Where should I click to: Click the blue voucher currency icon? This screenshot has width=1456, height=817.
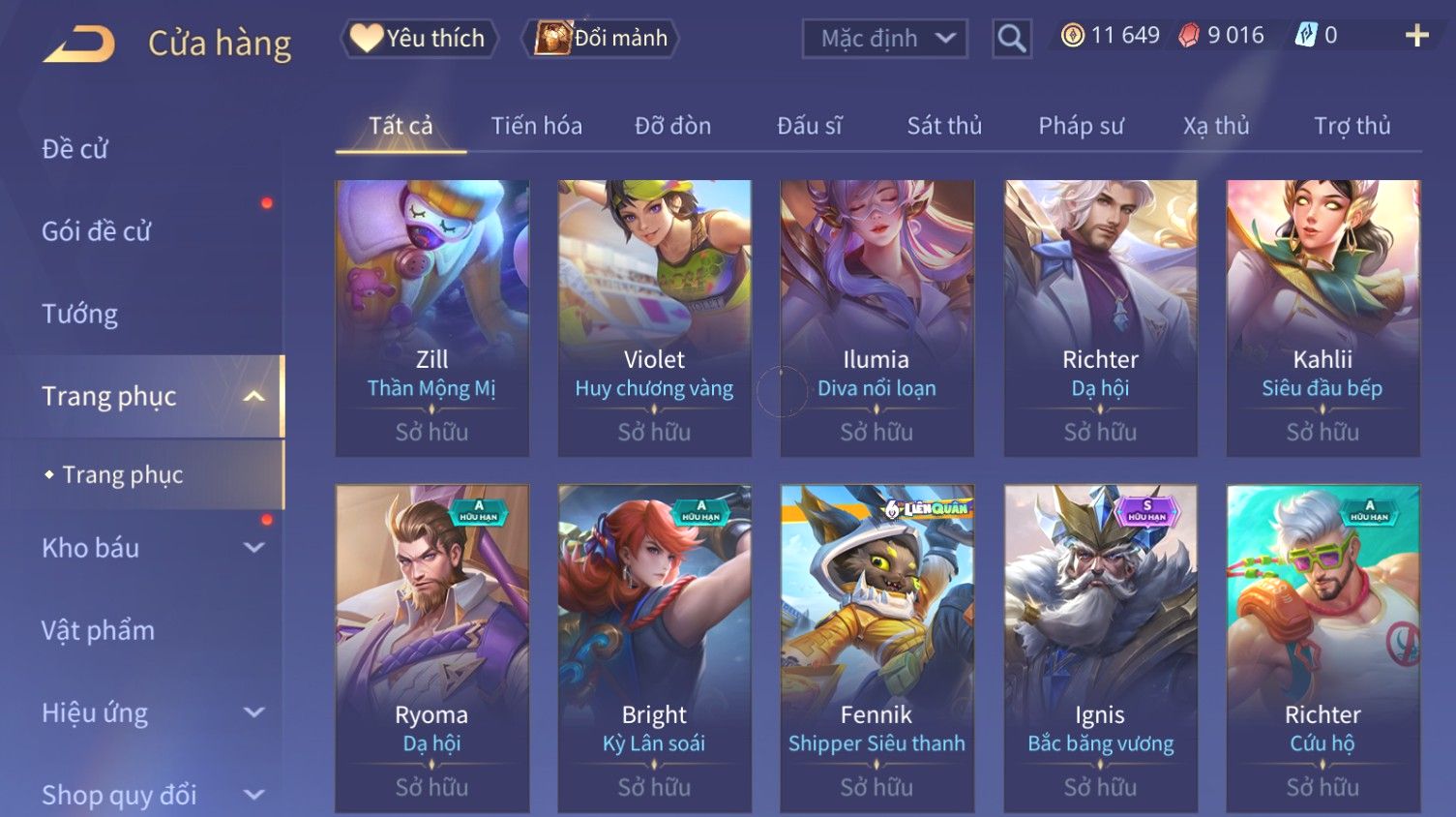[1306, 36]
